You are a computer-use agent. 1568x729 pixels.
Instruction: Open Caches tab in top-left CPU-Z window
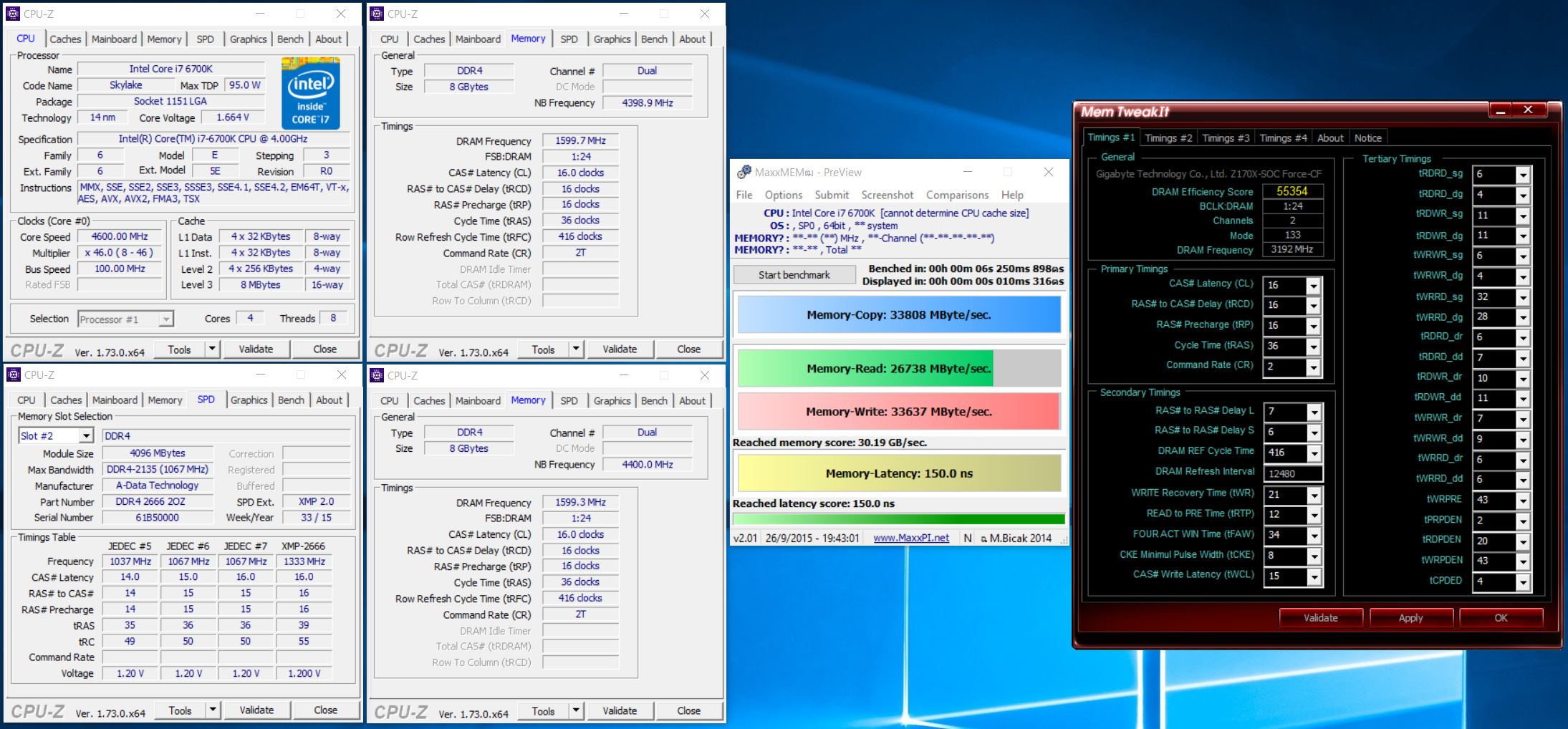click(65, 39)
